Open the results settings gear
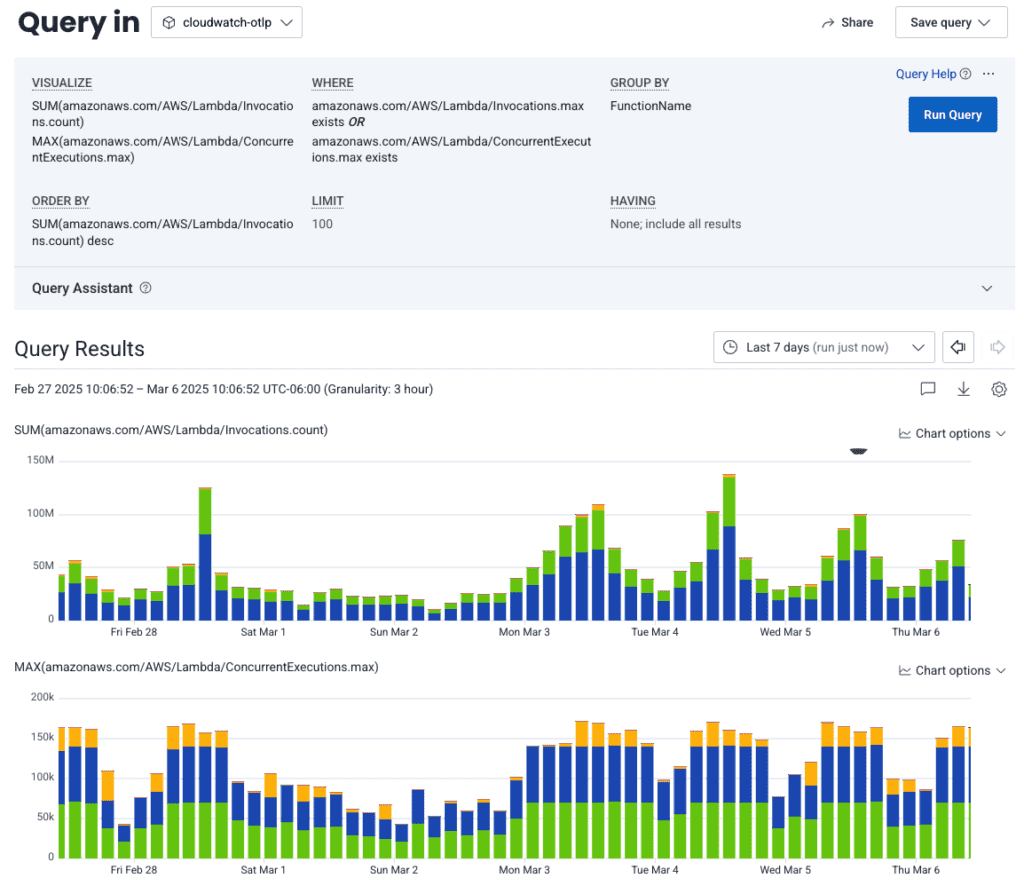Screen dimensions: 1024x886 point(998,389)
